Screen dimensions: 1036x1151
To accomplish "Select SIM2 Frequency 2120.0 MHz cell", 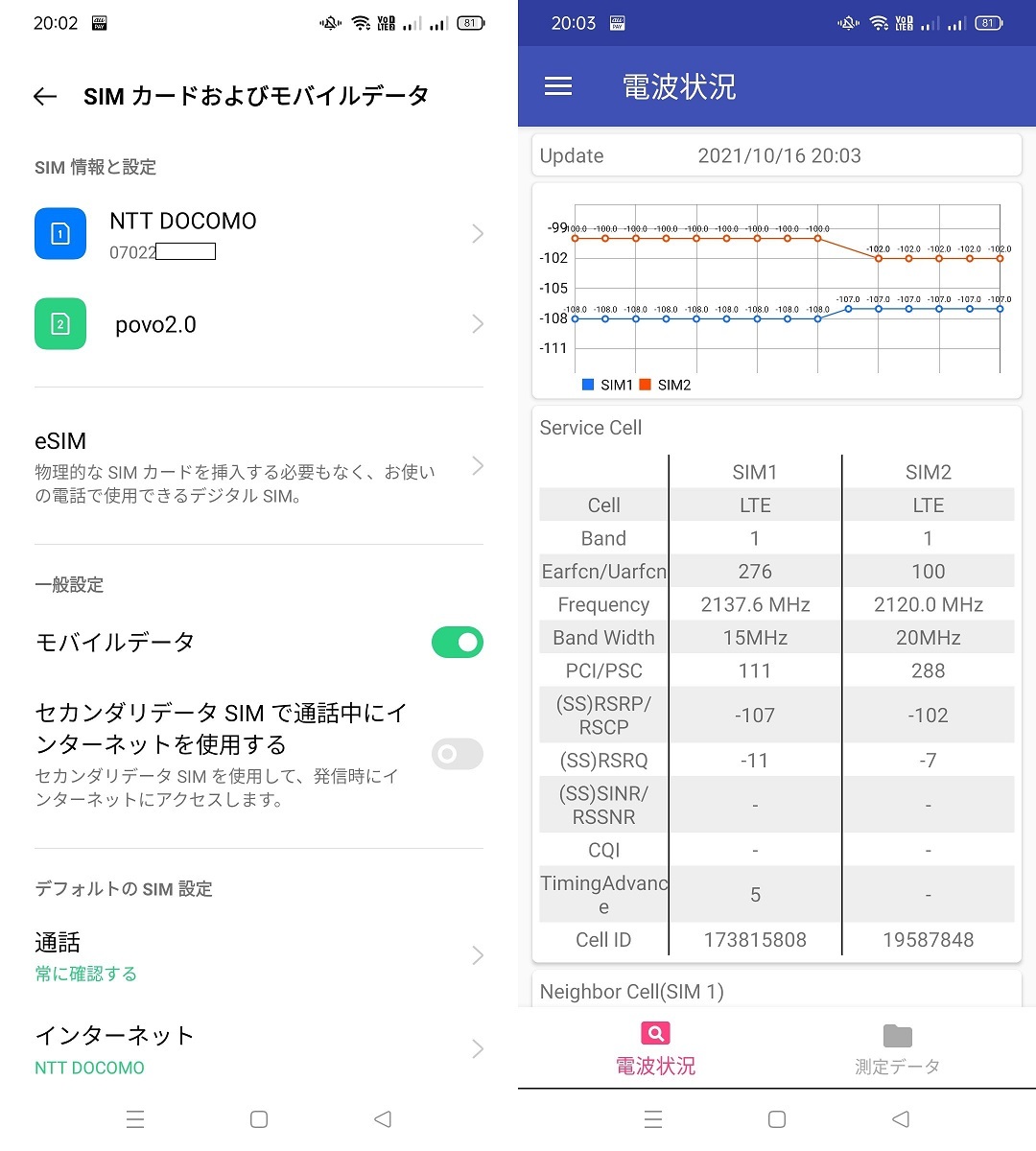I will [x=929, y=605].
